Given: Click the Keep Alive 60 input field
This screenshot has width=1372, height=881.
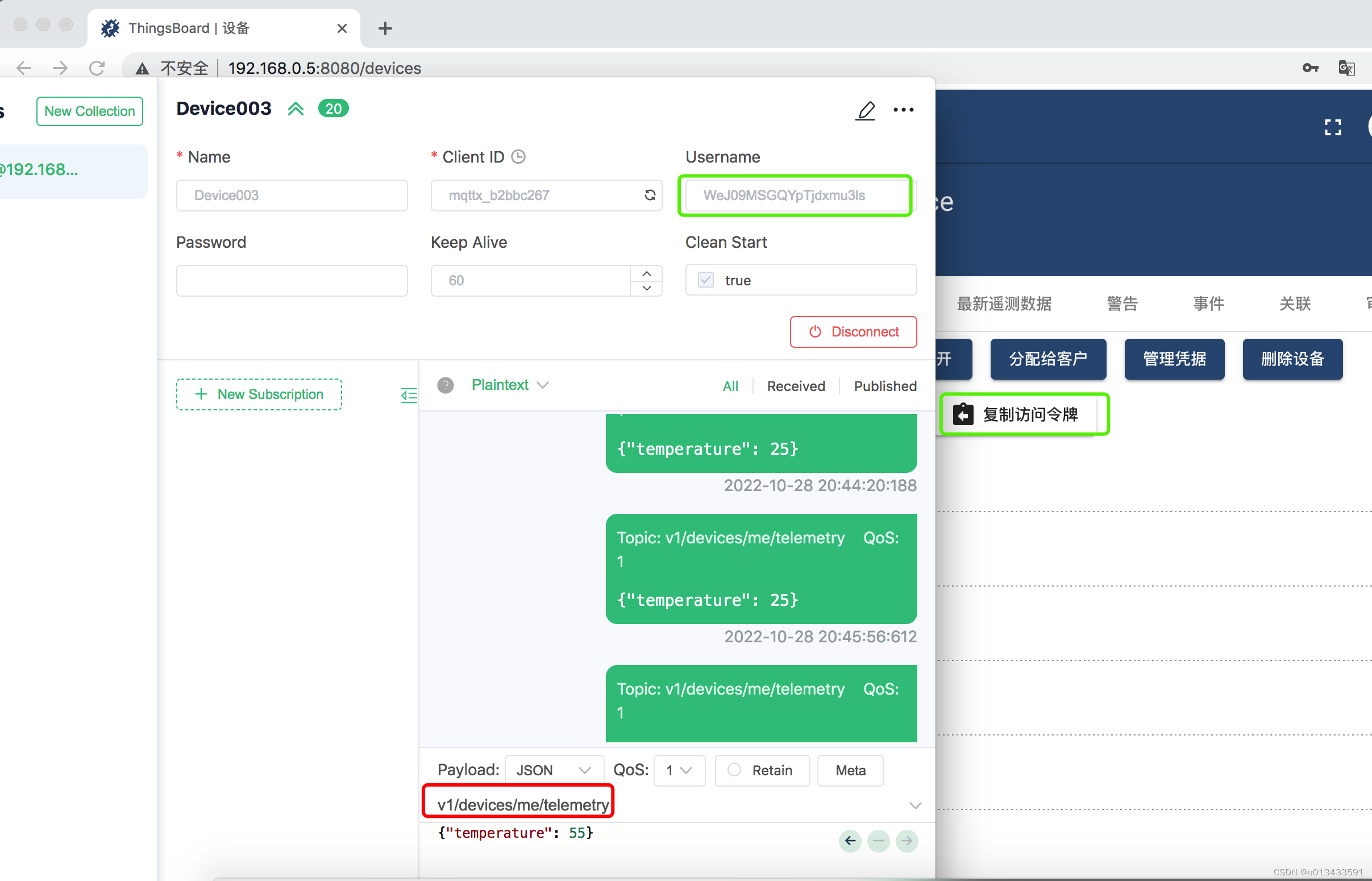Looking at the screenshot, I should coord(530,280).
